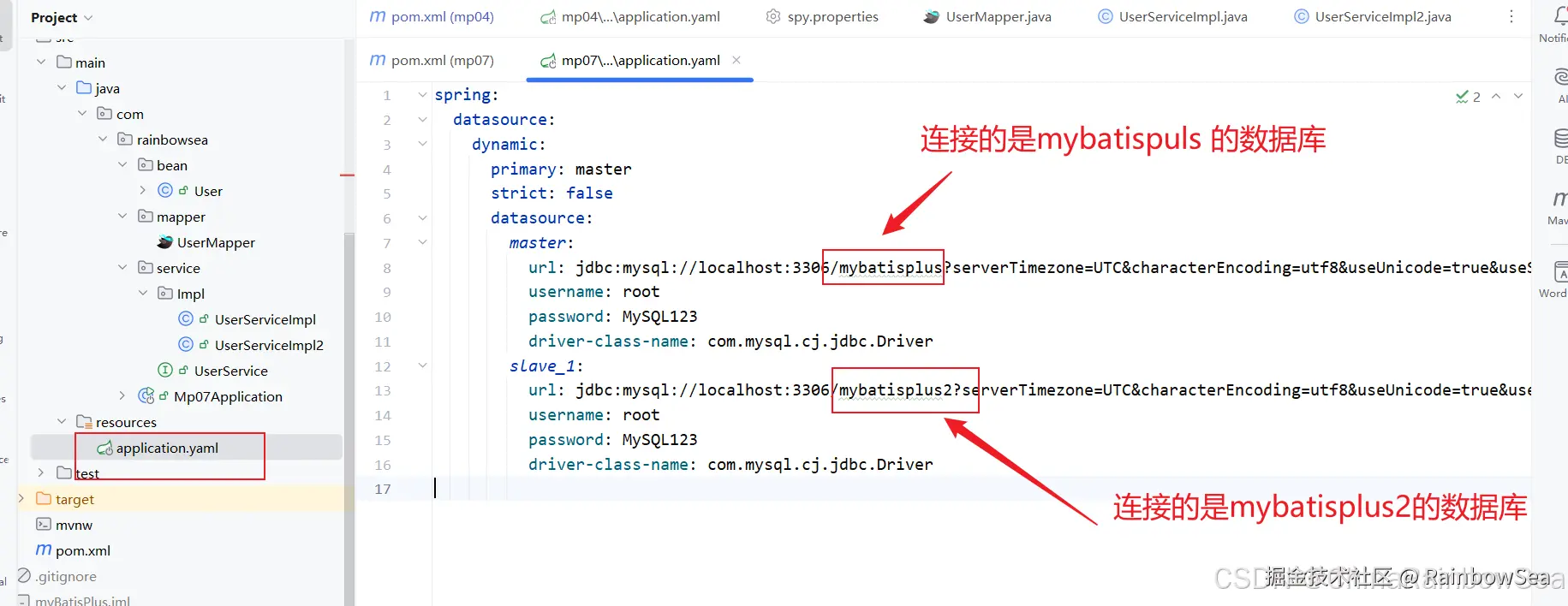Switch to spy.properties tab

[x=822, y=16]
